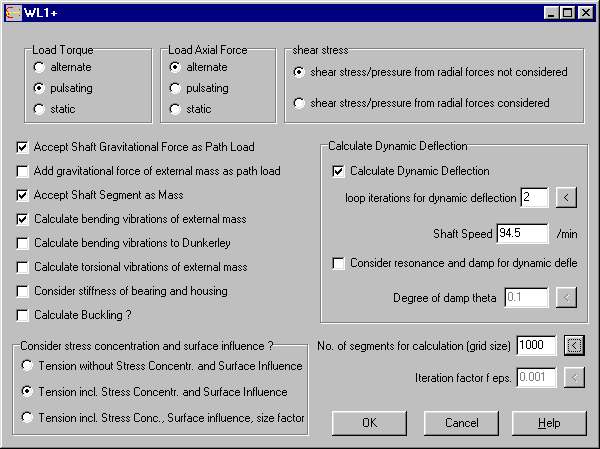600x449 pixels.
Task: Click the OK button
Action: (x=369, y=423)
